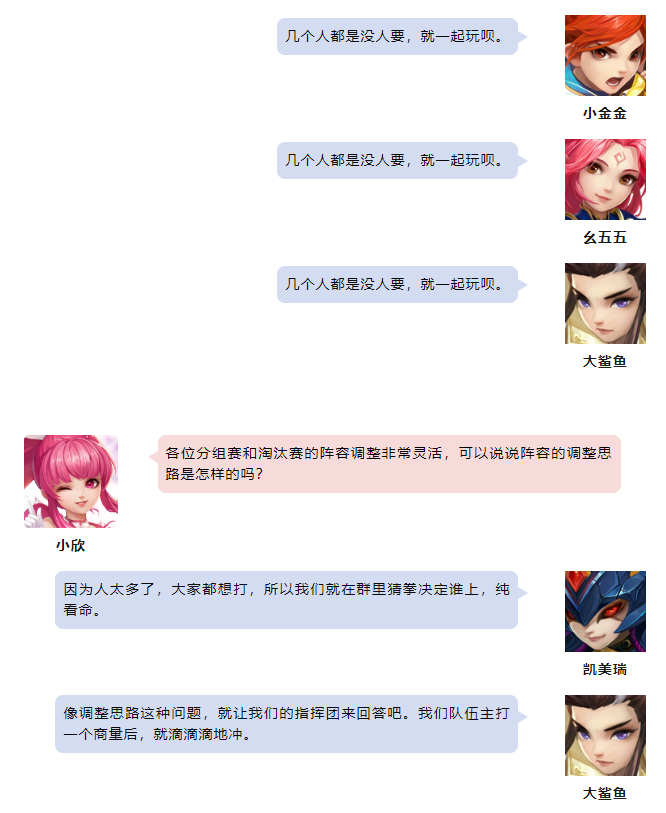The image size is (666, 813).
Task: Click the bottom 大鲨鱼 avatar
Action: [x=605, y=735]
